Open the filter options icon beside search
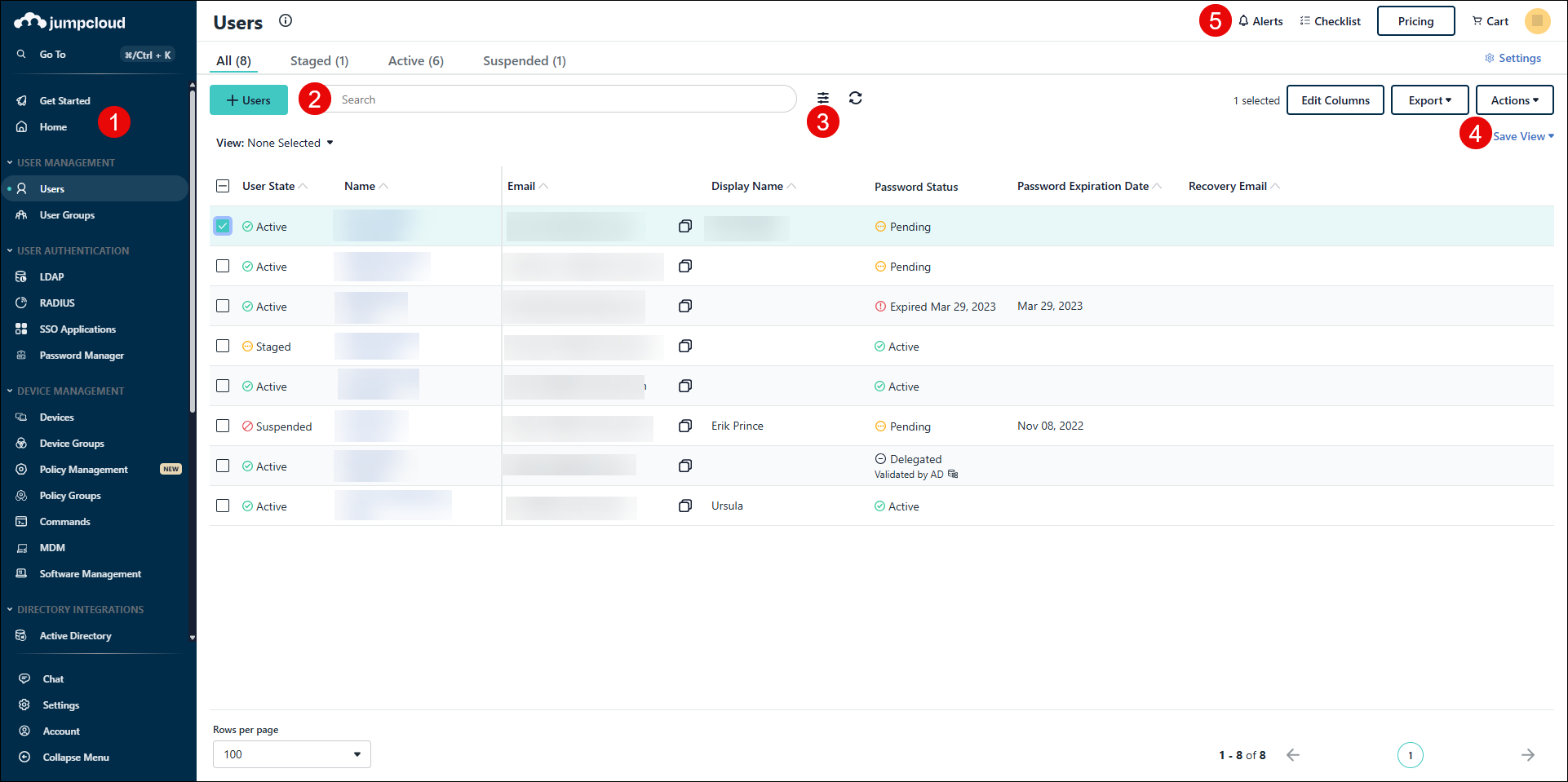 823,98
